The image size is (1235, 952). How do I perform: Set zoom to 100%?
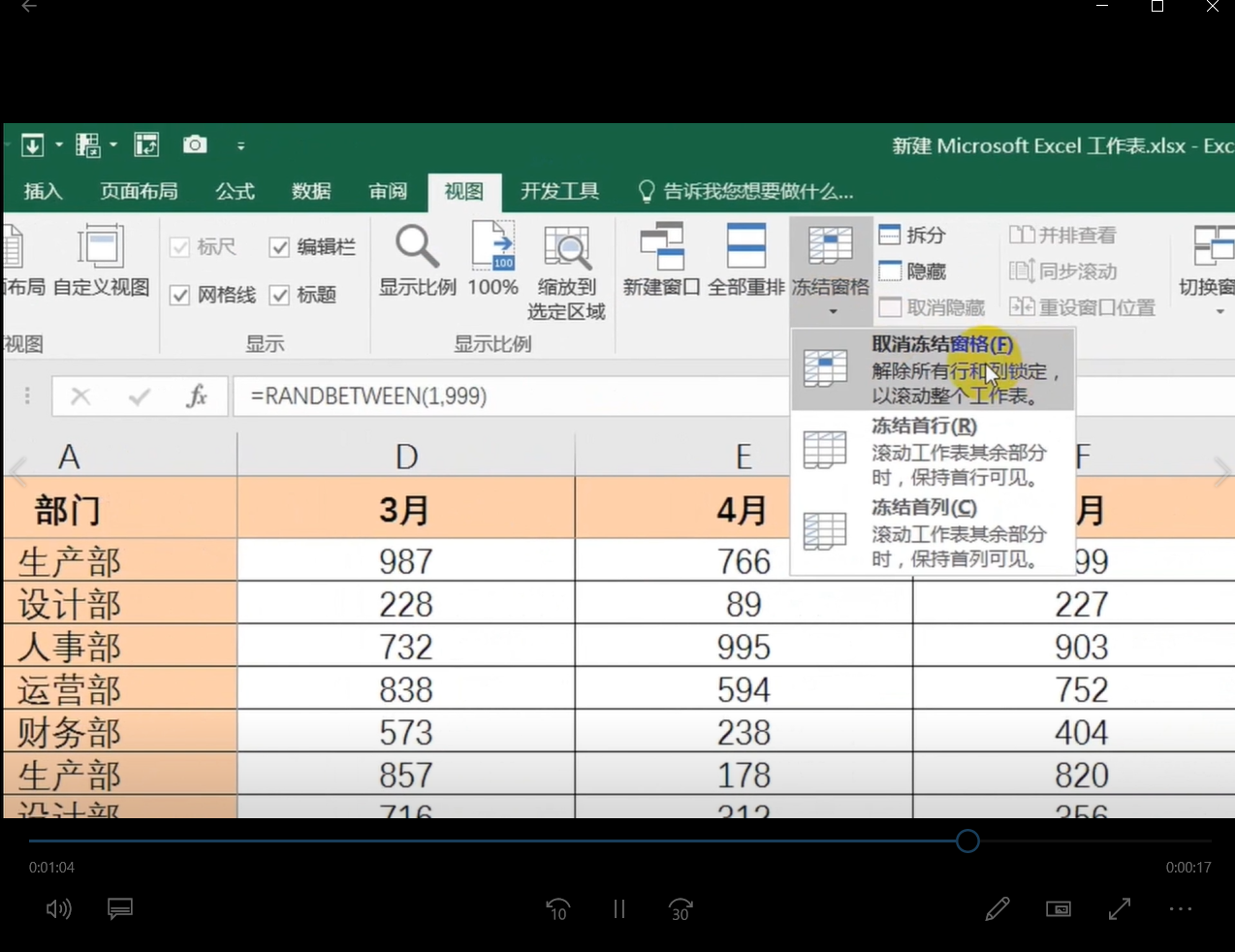(492, 262)
